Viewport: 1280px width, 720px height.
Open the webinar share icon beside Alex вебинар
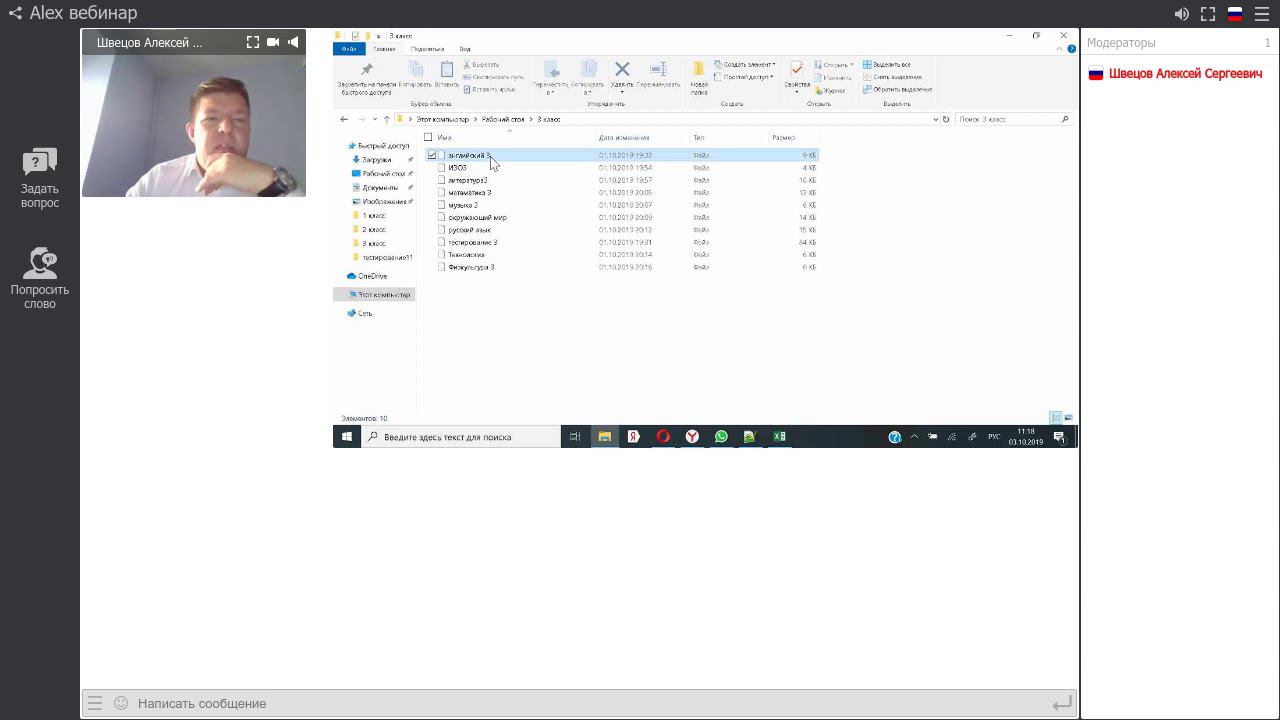pyautogui.click(x=15, y=14)
